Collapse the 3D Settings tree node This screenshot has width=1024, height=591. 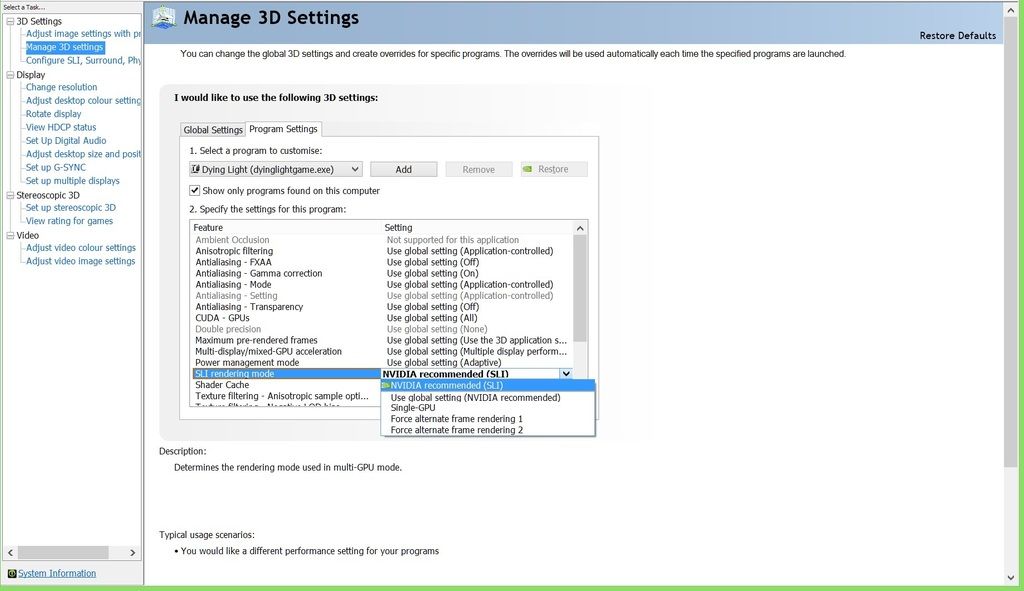tap(10, 22)
